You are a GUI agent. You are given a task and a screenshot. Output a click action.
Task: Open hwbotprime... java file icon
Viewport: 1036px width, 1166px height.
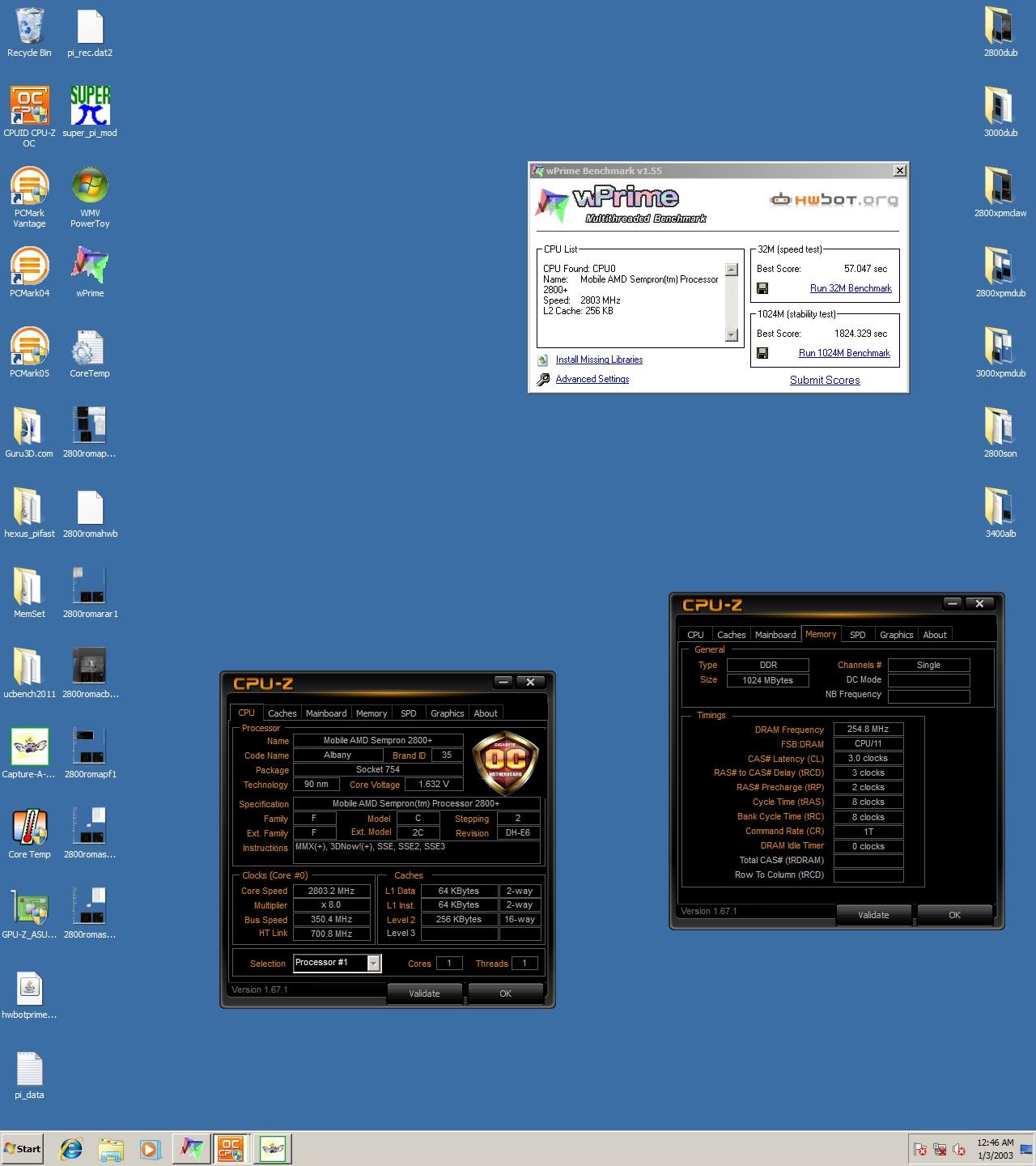(29, 994)
